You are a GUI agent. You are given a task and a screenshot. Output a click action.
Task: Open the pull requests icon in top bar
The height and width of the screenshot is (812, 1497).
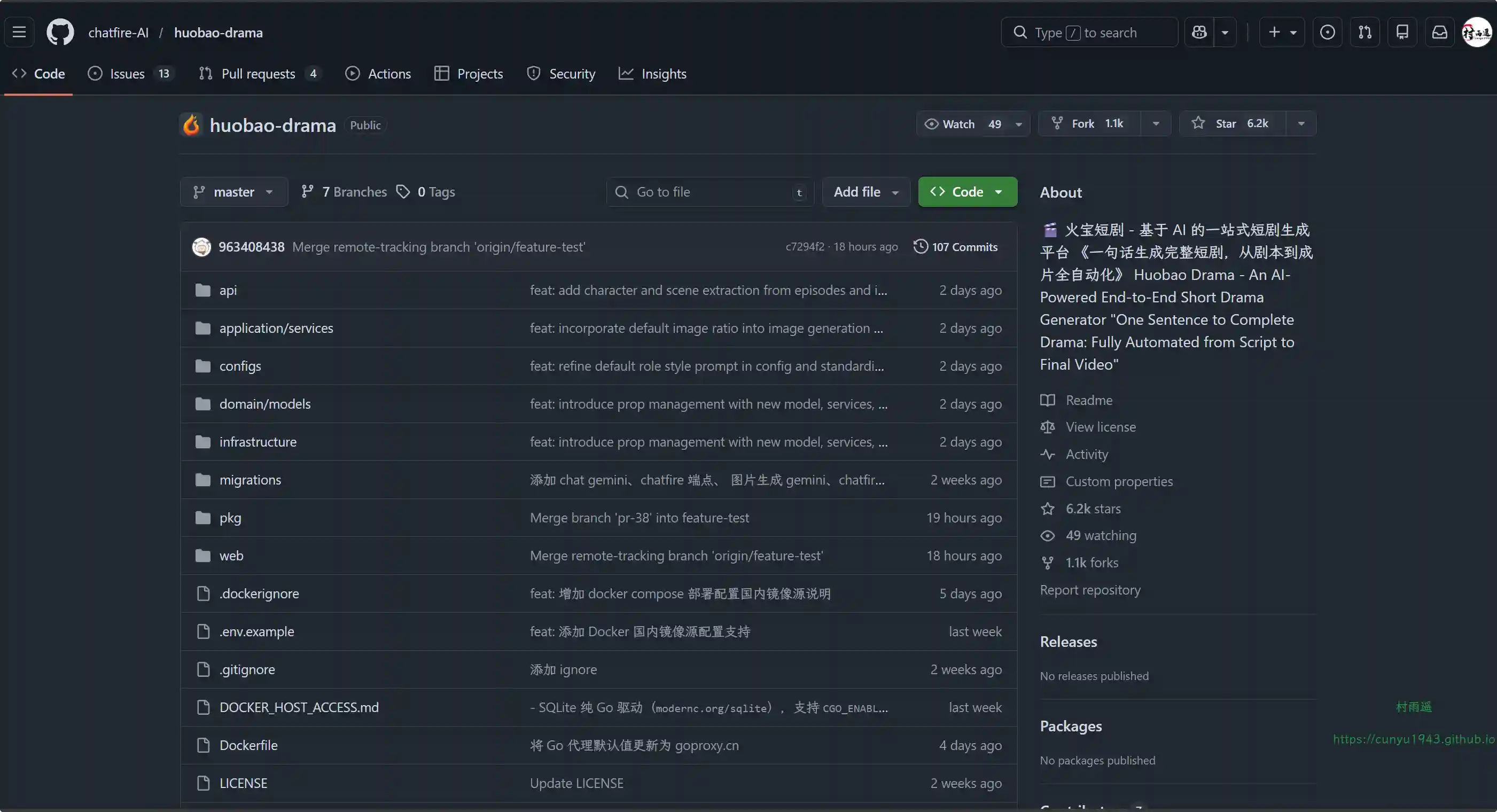coord(1365,33)
